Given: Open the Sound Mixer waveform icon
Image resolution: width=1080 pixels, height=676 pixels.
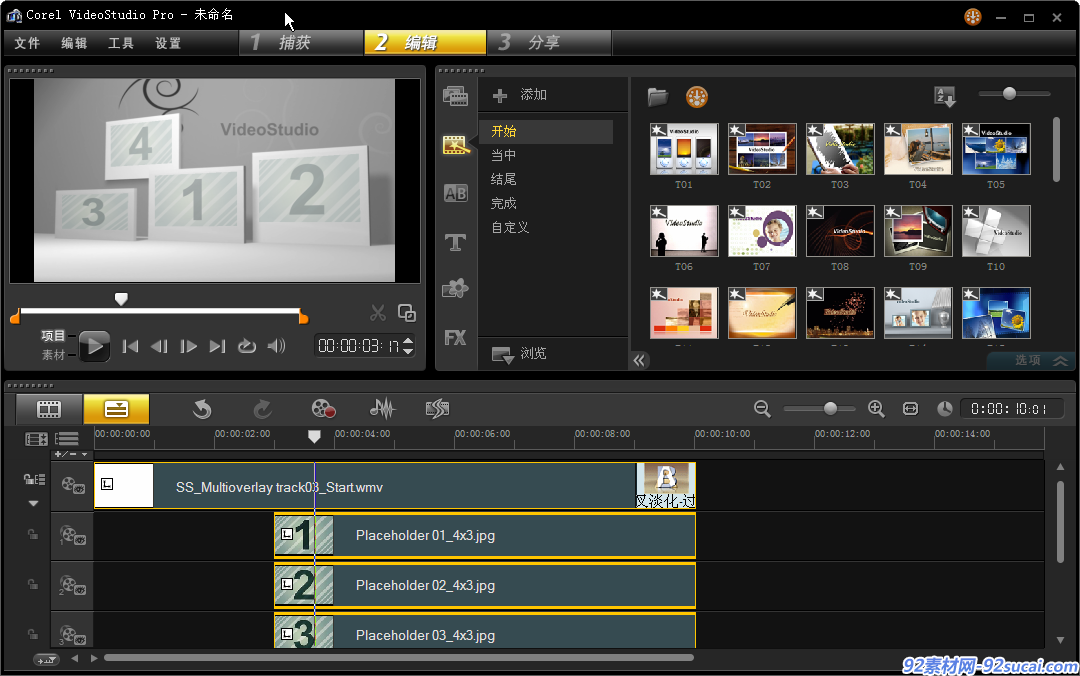Looking at the screenshot, I should 382,409.
